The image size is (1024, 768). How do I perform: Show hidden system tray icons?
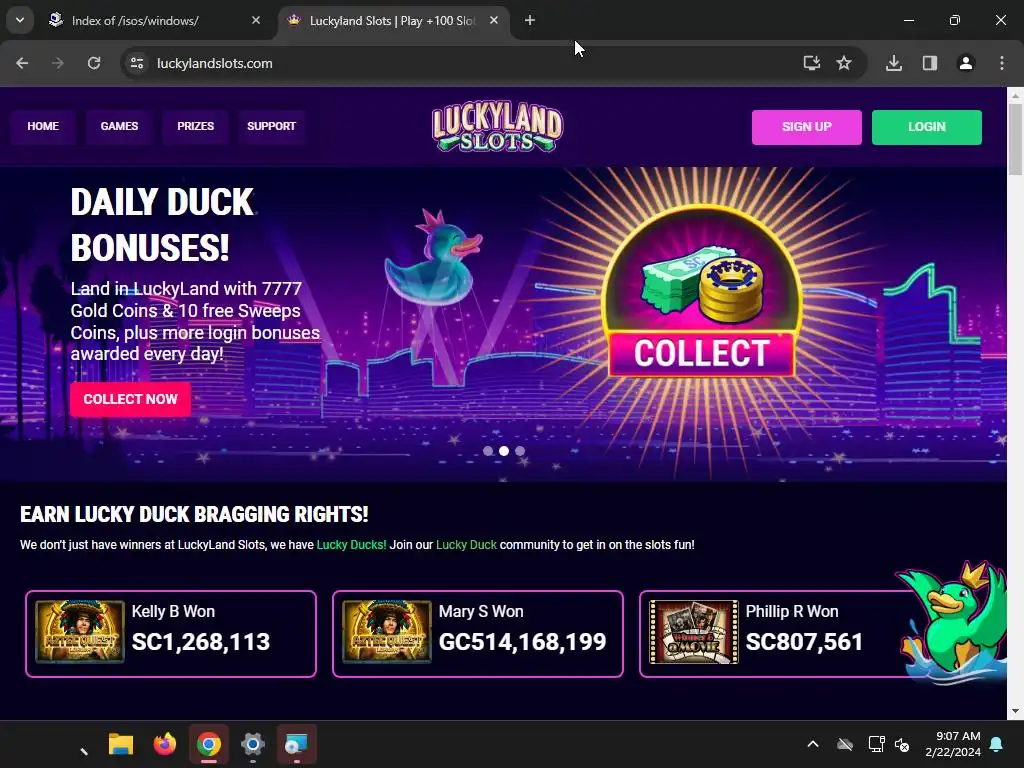[x=813, y=744]
